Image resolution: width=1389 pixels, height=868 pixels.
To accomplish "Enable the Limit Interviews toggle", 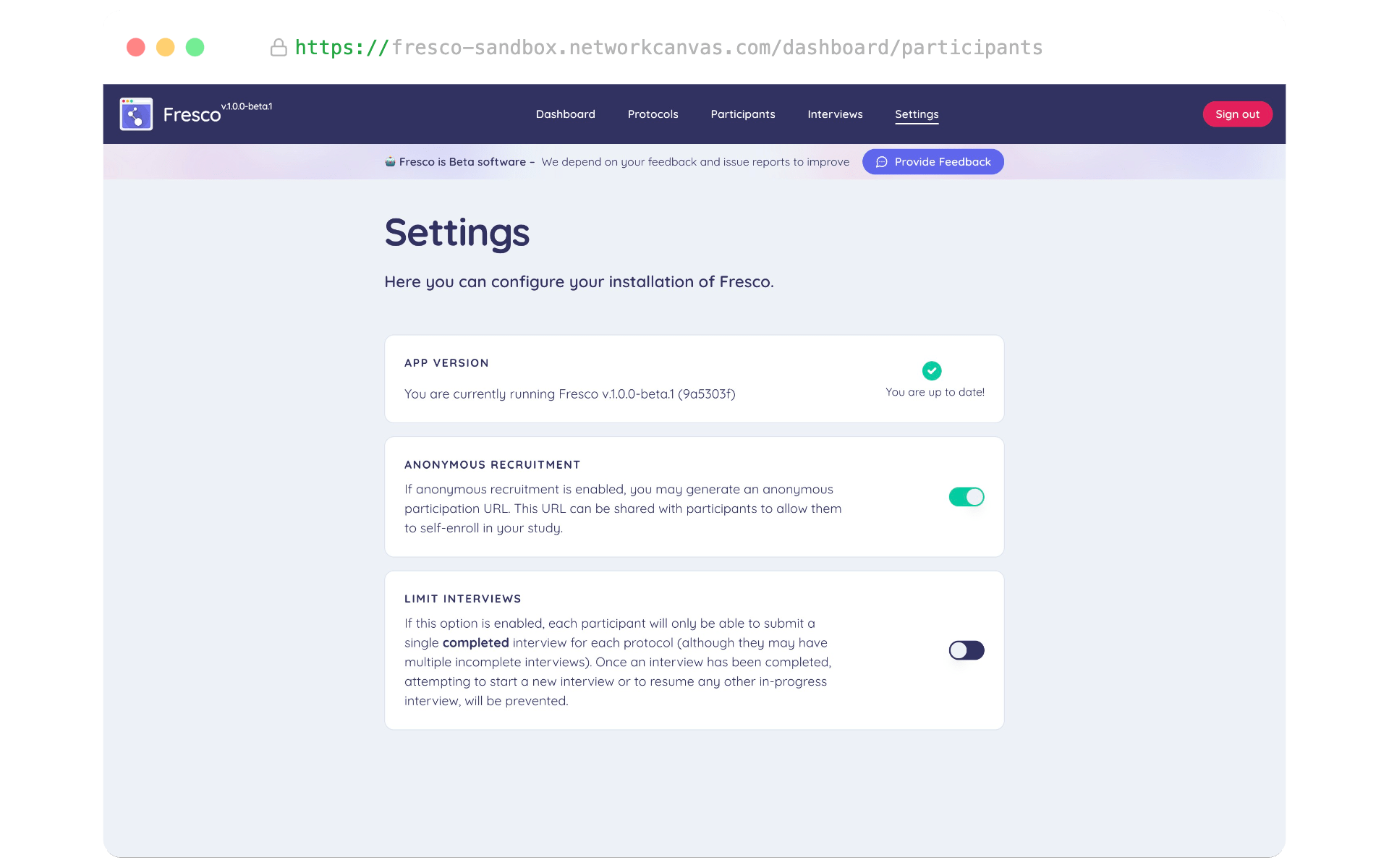I will [967, 650].
